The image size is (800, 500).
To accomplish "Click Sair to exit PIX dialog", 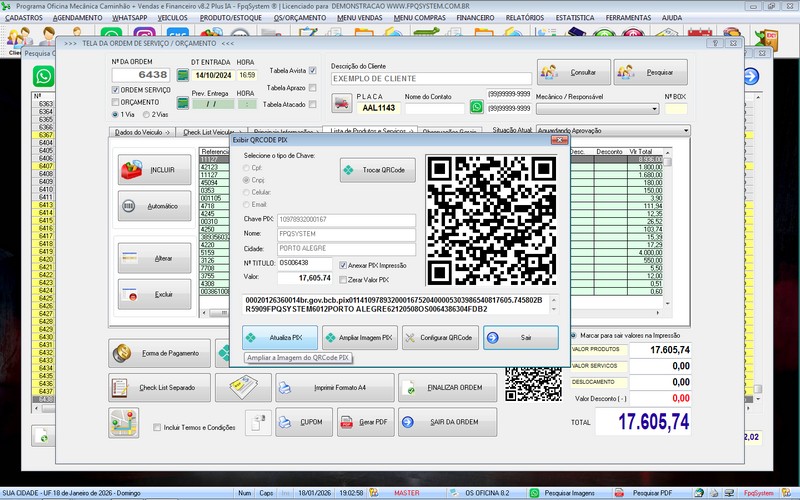I will (521, 338).
